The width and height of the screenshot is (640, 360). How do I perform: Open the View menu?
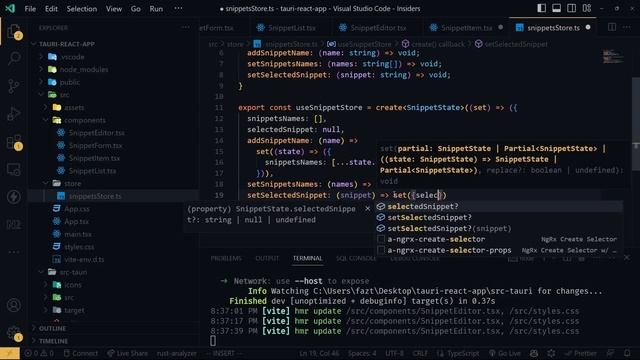pos(114,9)
